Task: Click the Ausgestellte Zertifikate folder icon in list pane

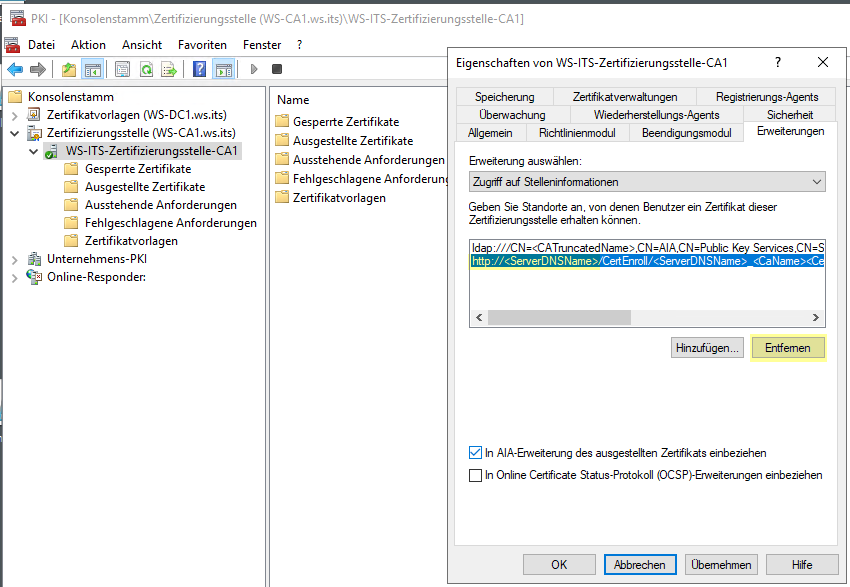Action: [x=282, y=140]
